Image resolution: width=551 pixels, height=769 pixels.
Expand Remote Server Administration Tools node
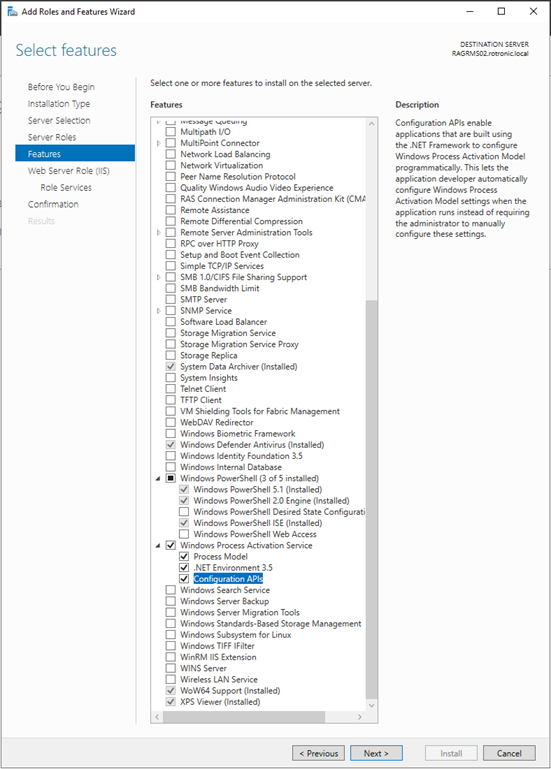[x=158, y=232]
